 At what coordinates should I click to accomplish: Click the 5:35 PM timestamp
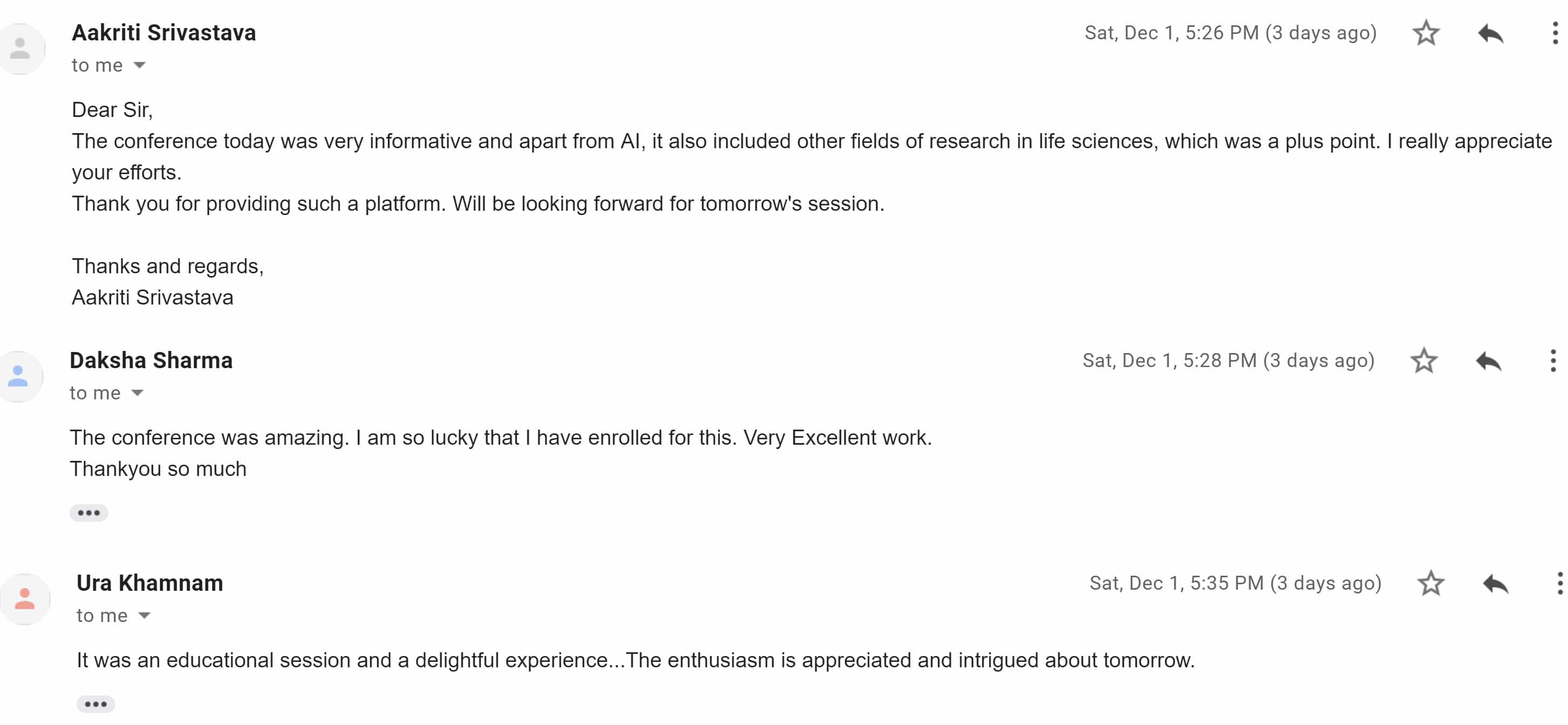(x=1235, y=583)
